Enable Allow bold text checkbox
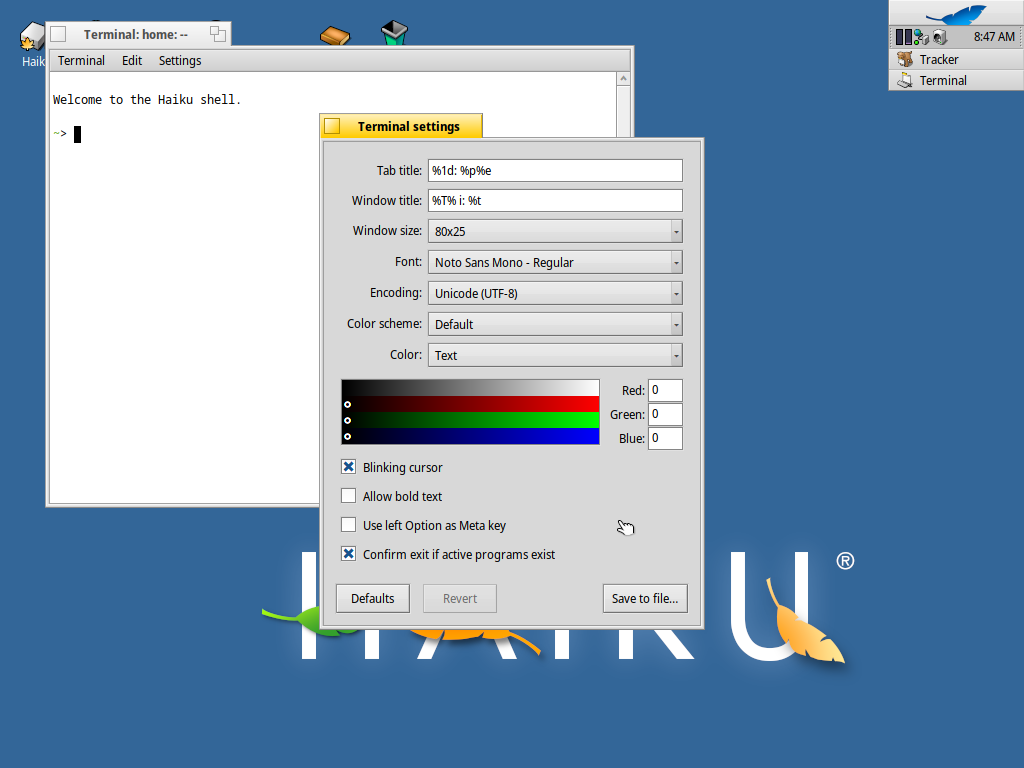Image resolution: width=1024 pixels, height=768 pixels. [349, 496]
